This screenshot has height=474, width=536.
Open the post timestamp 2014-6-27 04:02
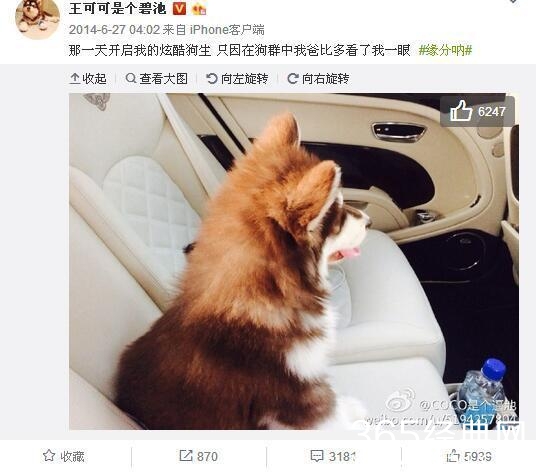(114, 30)
